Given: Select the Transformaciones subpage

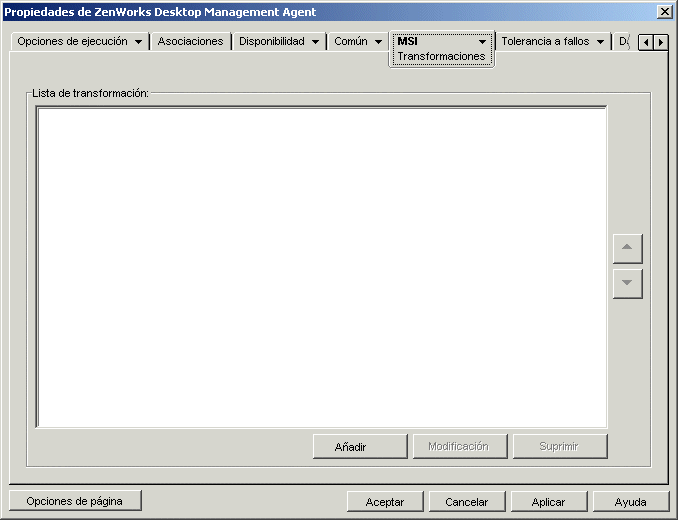Looking at the screenshot, I should click(441, 57).
